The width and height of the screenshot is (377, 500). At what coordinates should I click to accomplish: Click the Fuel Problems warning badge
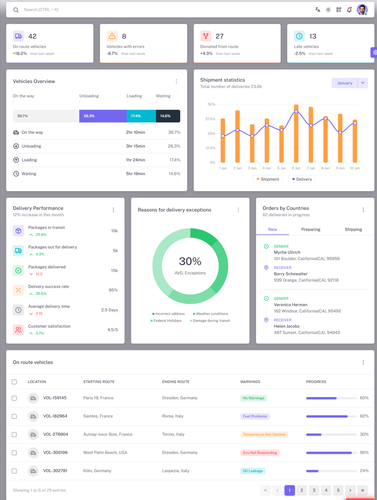(x=255, y=416)
